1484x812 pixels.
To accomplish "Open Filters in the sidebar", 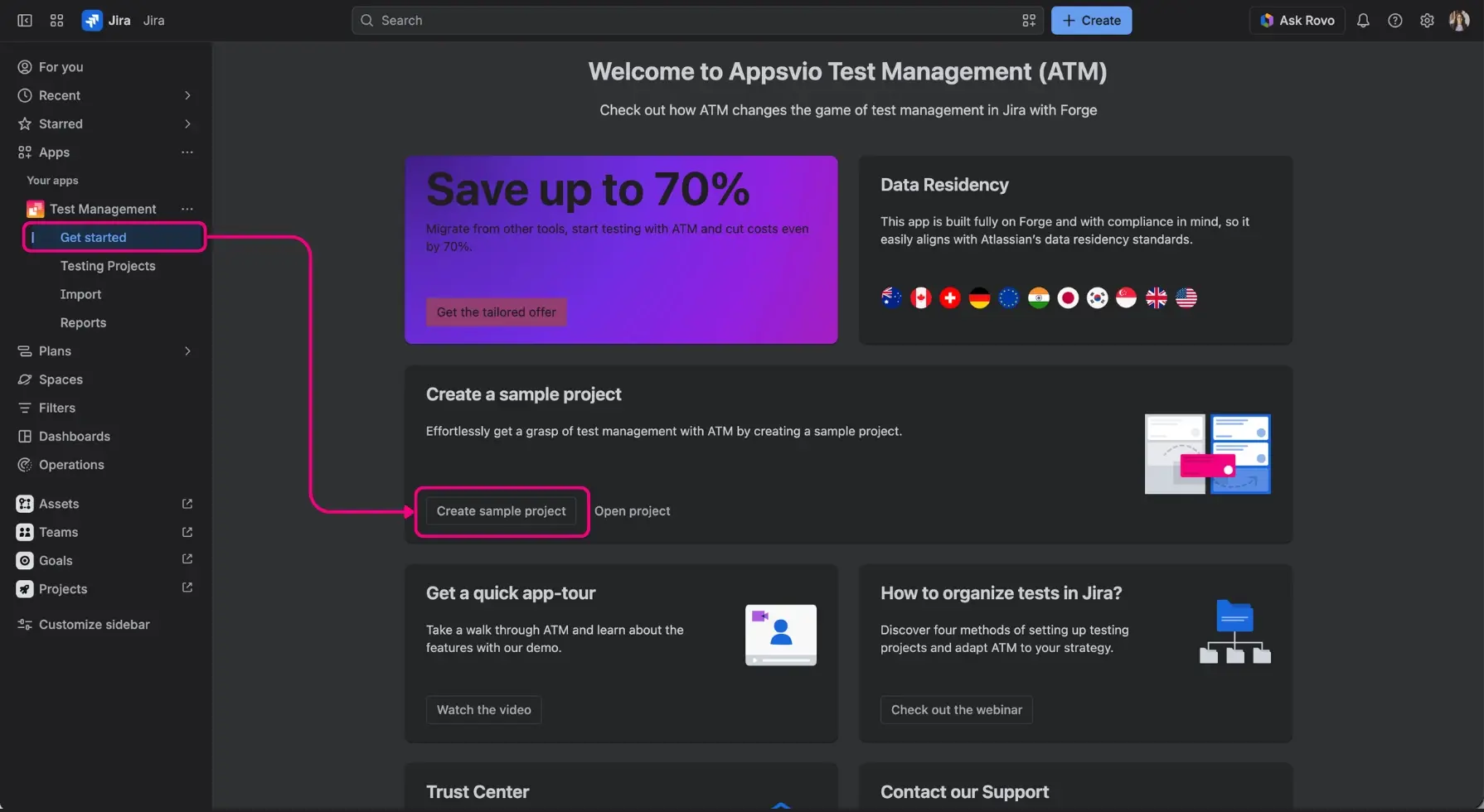I will coord(57,408).
